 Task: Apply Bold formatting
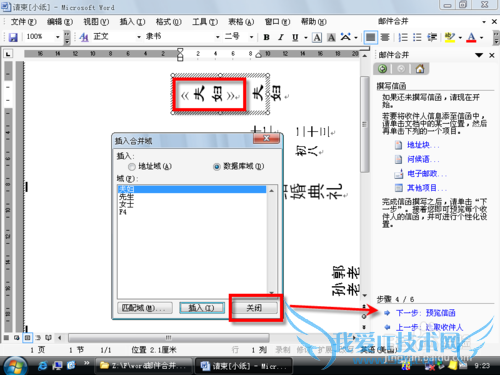(x=266, y=37)
